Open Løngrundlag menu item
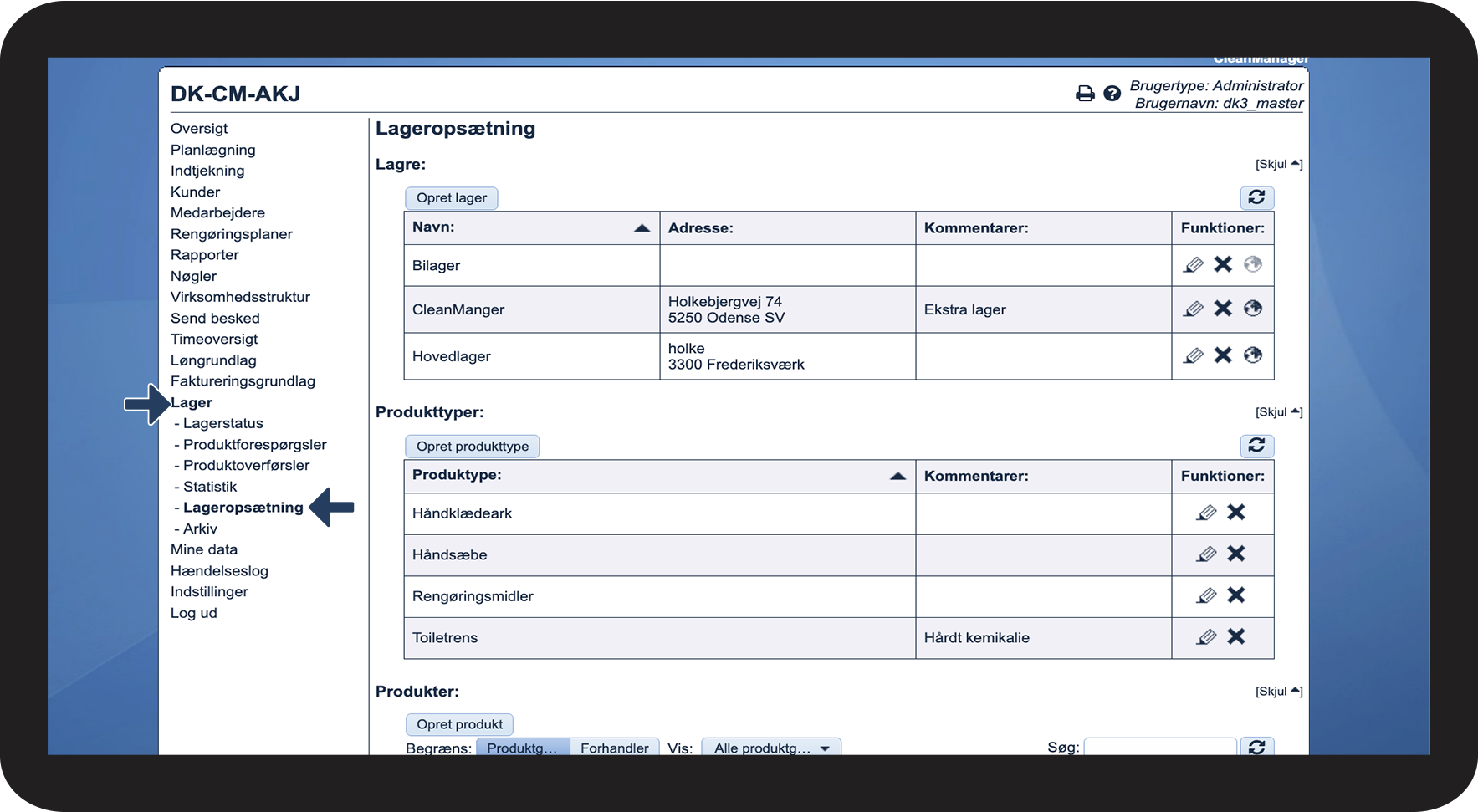The height and width of the screenshot is (812, 1478). pos(213,360)
